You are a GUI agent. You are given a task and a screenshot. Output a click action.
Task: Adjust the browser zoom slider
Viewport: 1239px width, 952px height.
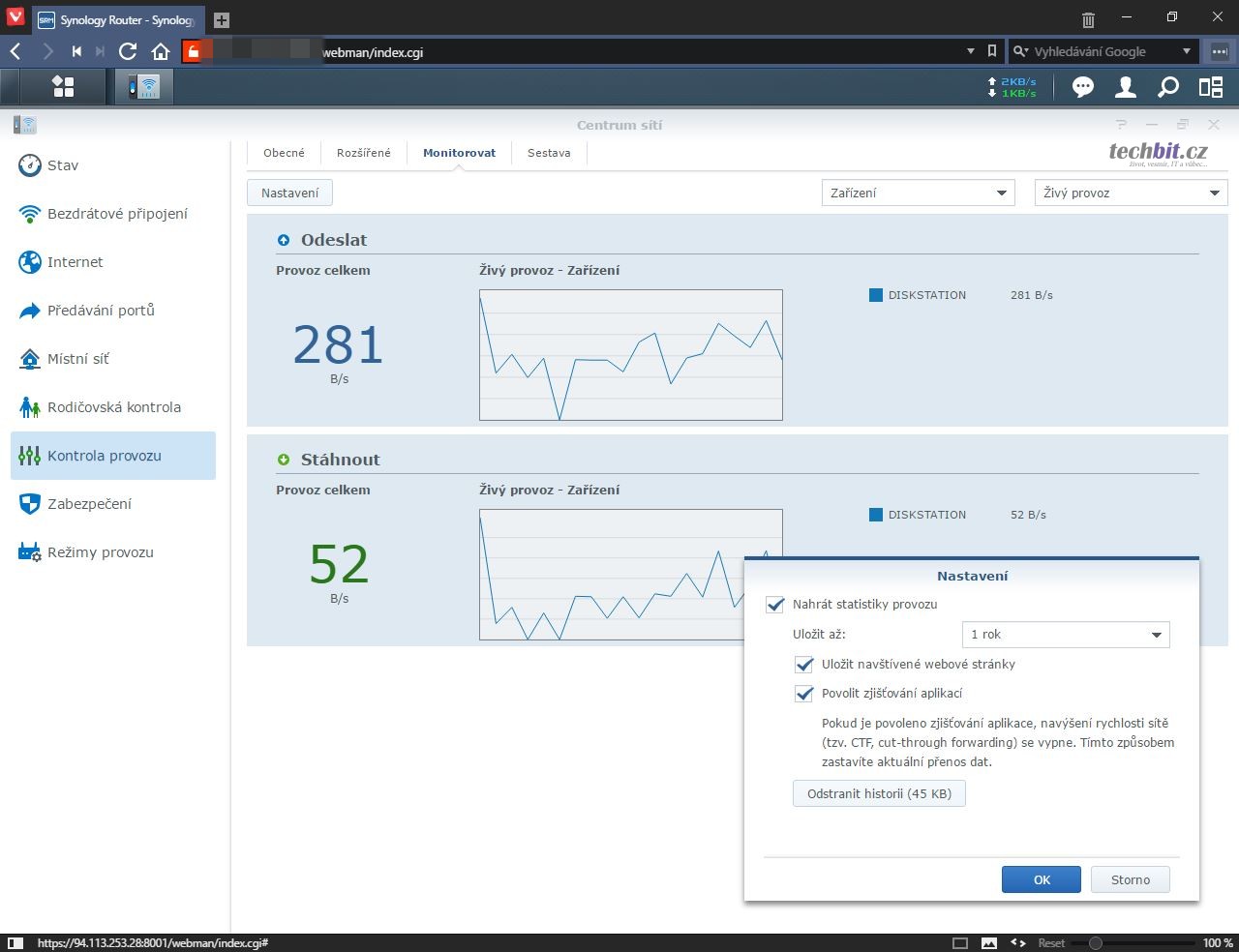pos(1095,942)
